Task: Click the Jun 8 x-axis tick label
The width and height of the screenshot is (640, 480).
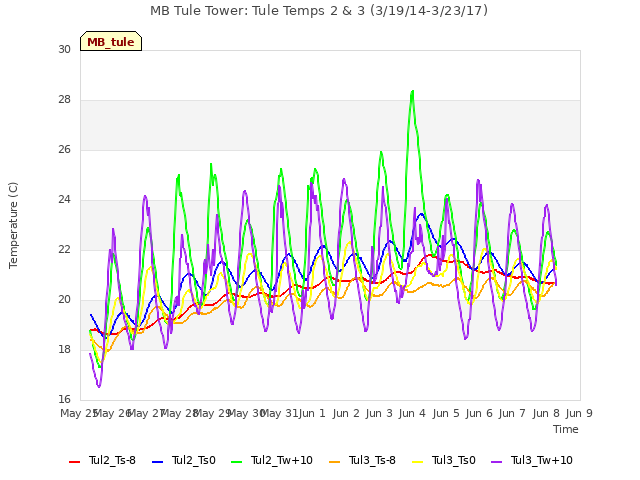Action: click(x=546, y=413)
